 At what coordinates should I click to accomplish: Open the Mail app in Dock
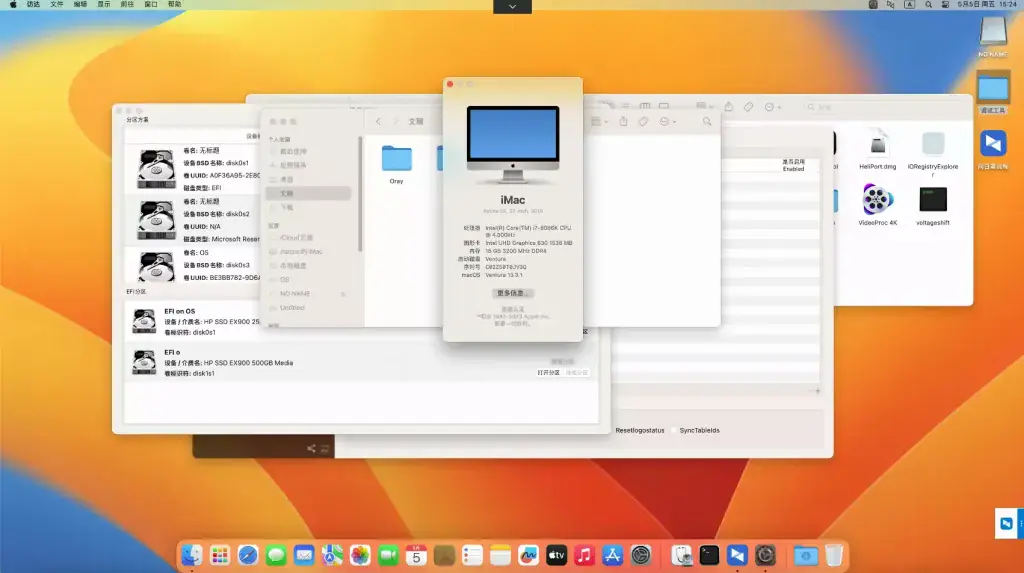pyautogui.click(x=304, y=555)
